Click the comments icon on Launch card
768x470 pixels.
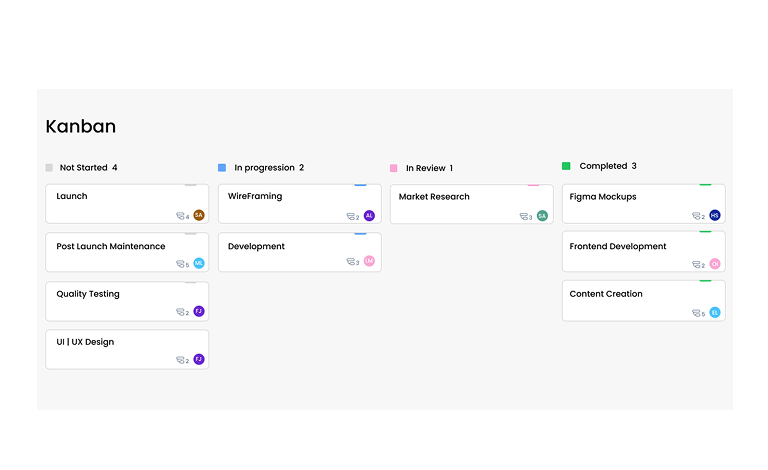click(180, 216)
